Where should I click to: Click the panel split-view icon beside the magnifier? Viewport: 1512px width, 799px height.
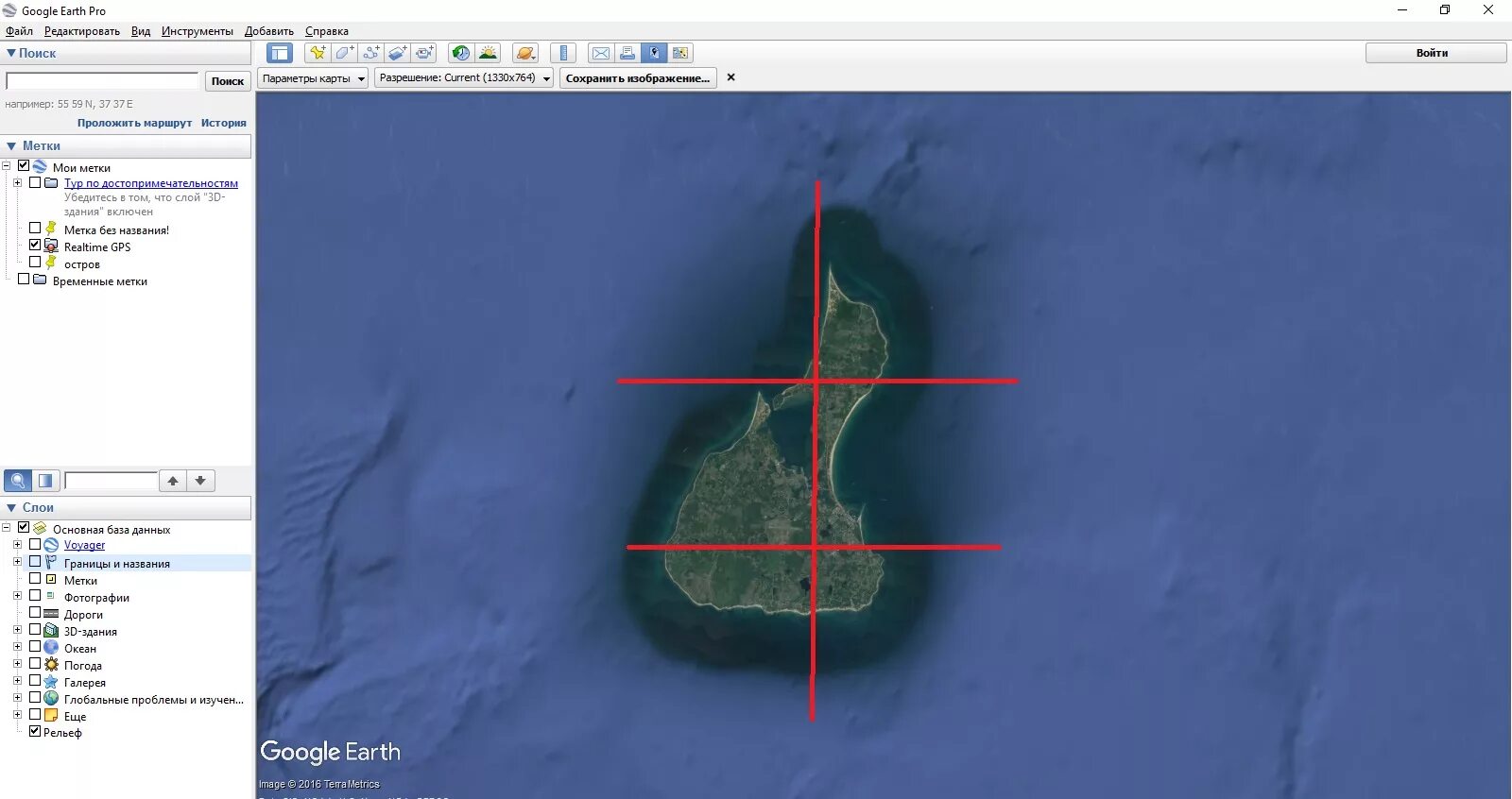pos(45,481)
